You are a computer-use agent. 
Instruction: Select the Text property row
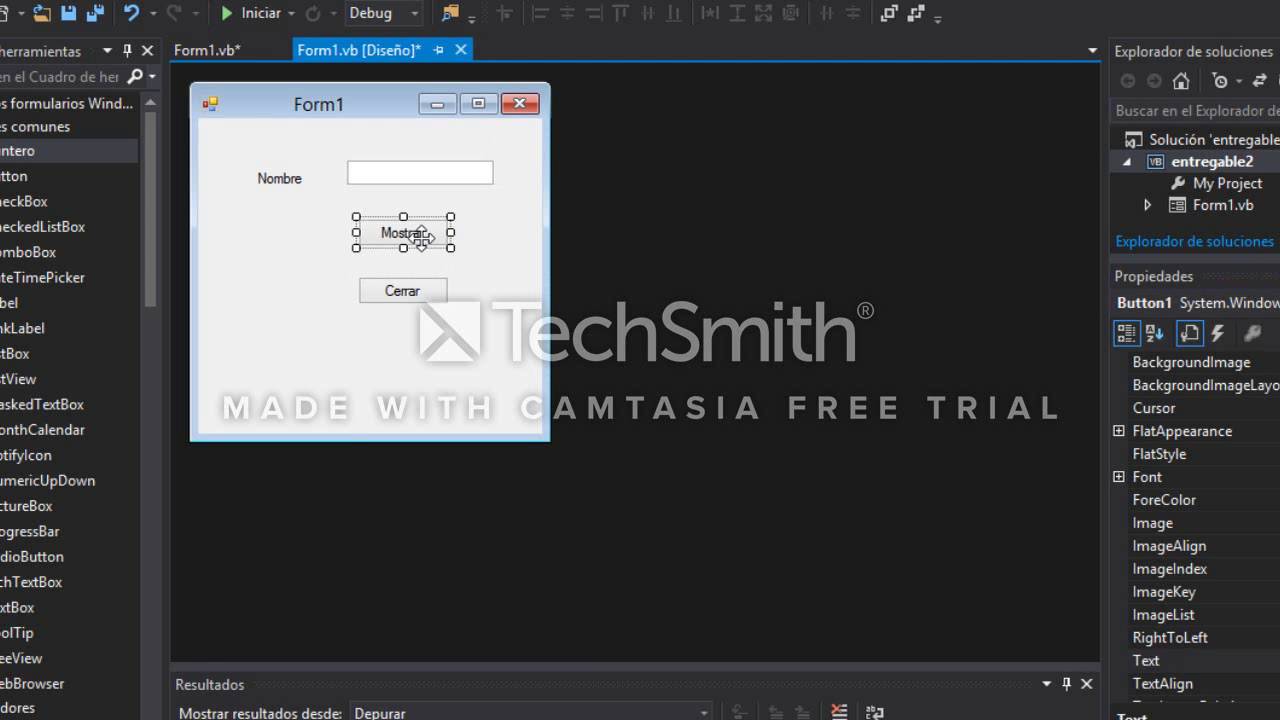tap(1196, 661)
